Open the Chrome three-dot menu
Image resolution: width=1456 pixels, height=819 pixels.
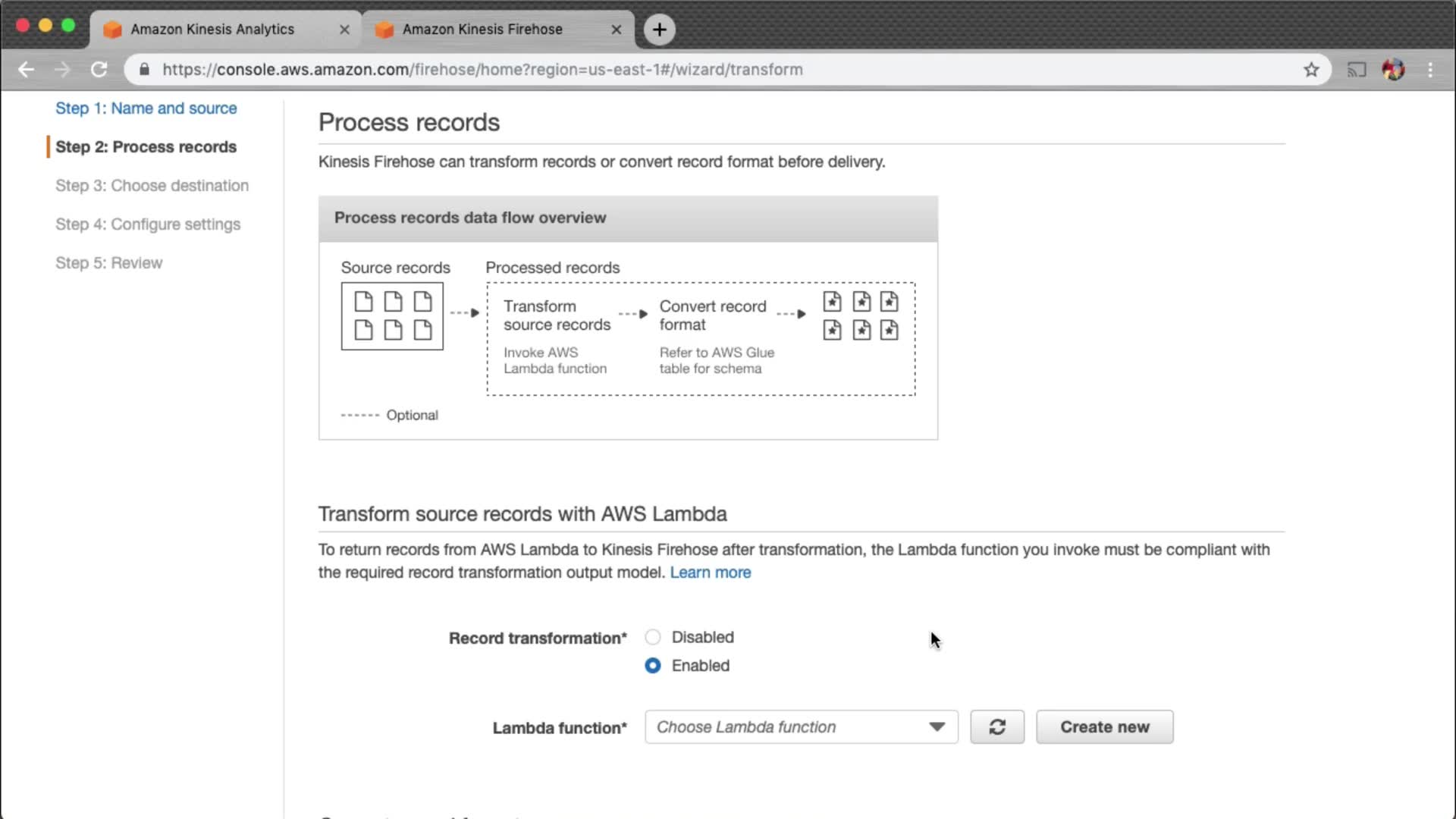(1430, 70)
